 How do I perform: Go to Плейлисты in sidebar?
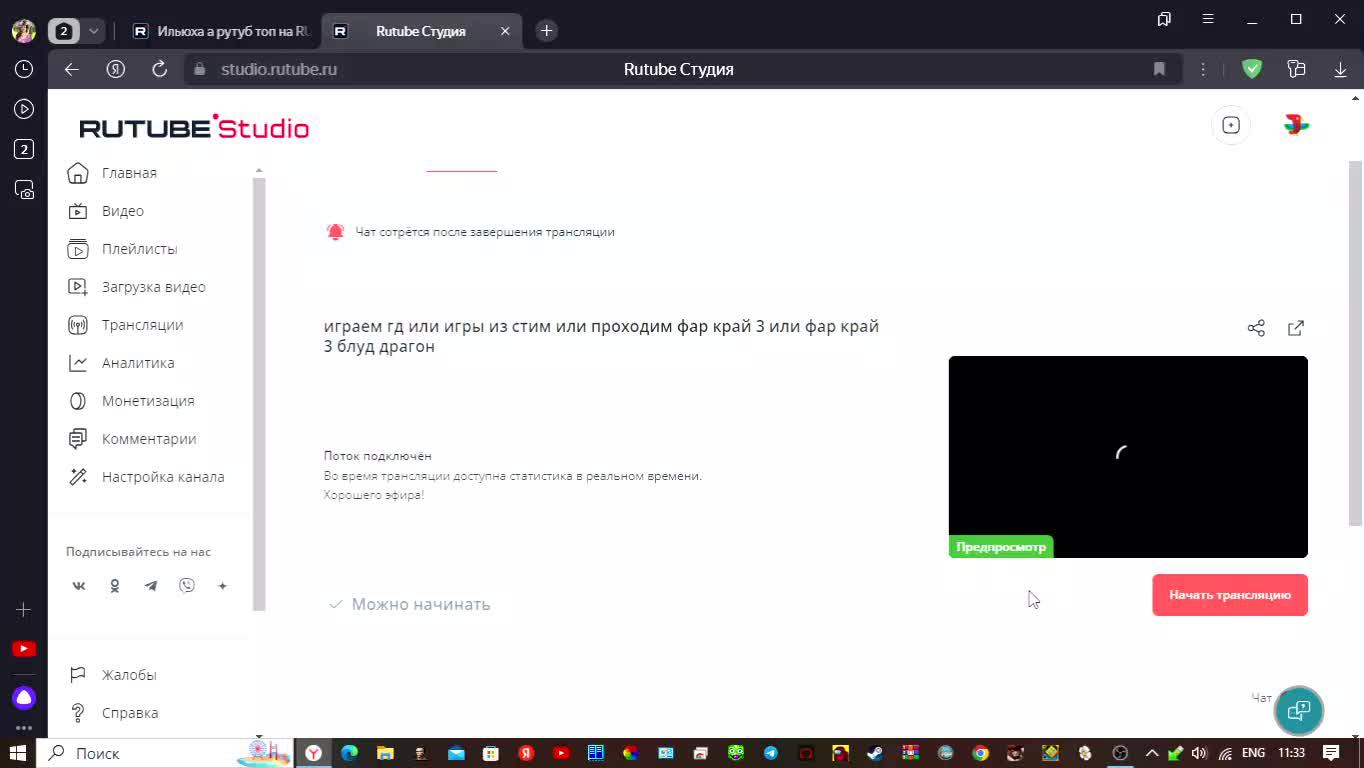click(x=122, y=249)
